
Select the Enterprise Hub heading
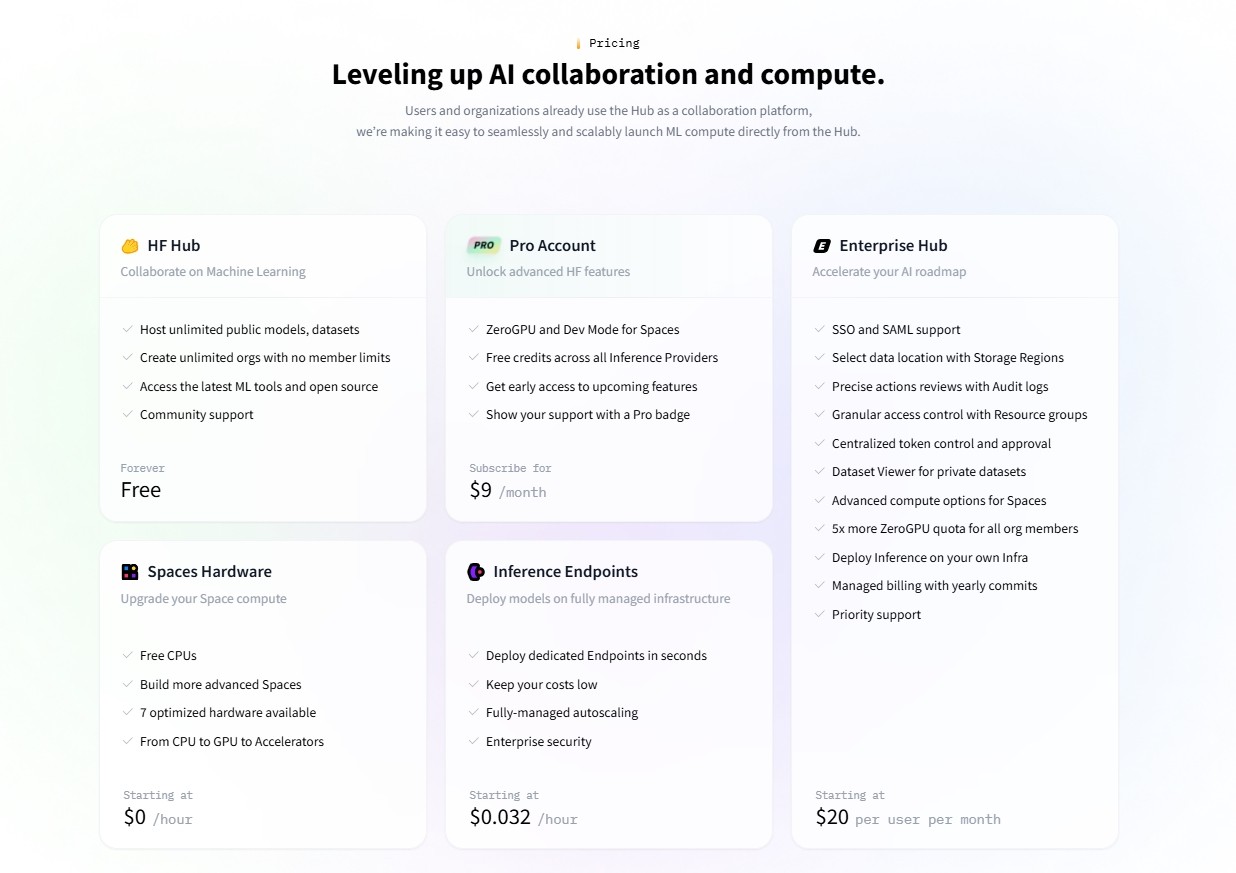(x=893, y=246)
